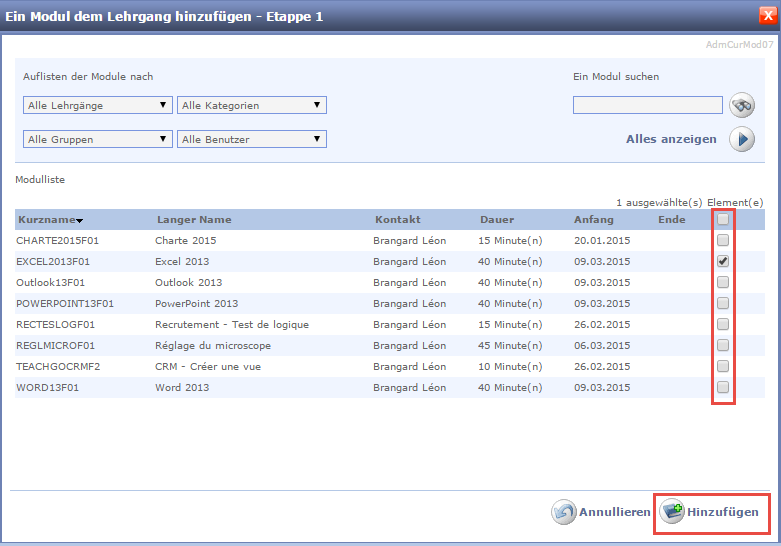The height and width of the screenshot is (546, 781).
Task: Uncheck the EXCEL2013F01 module checkbox
Action: click(x=723, y=261)
